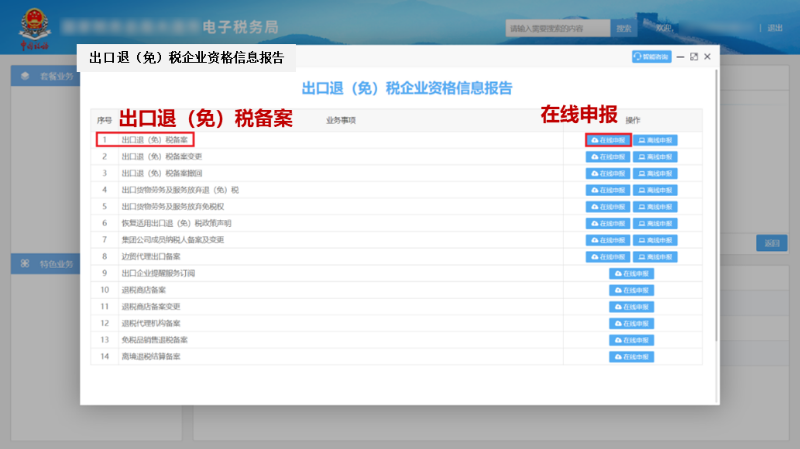Viewport: 800px width, 449px height.
Task: Click the 退出 logout link
Action: tap(775, 28)
